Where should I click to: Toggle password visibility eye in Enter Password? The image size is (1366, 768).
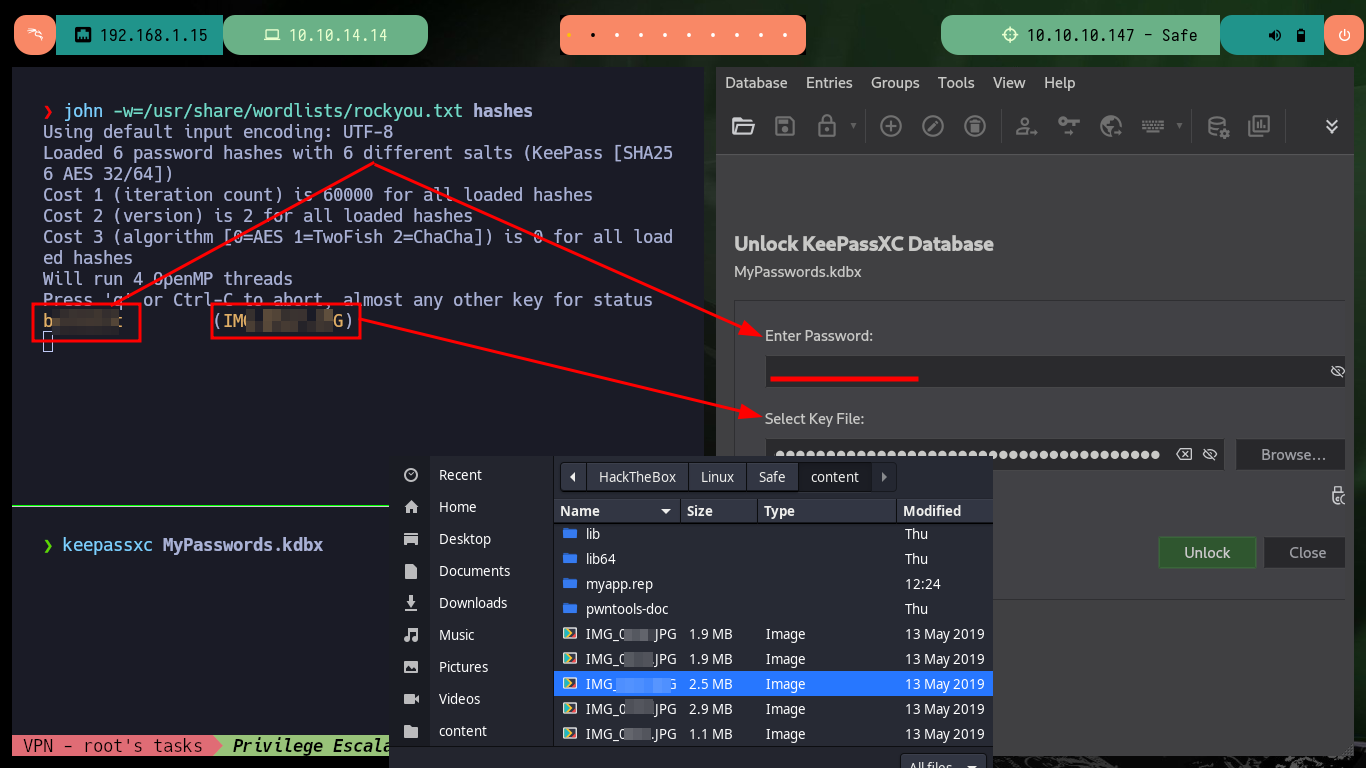[x=1337, y=371]
